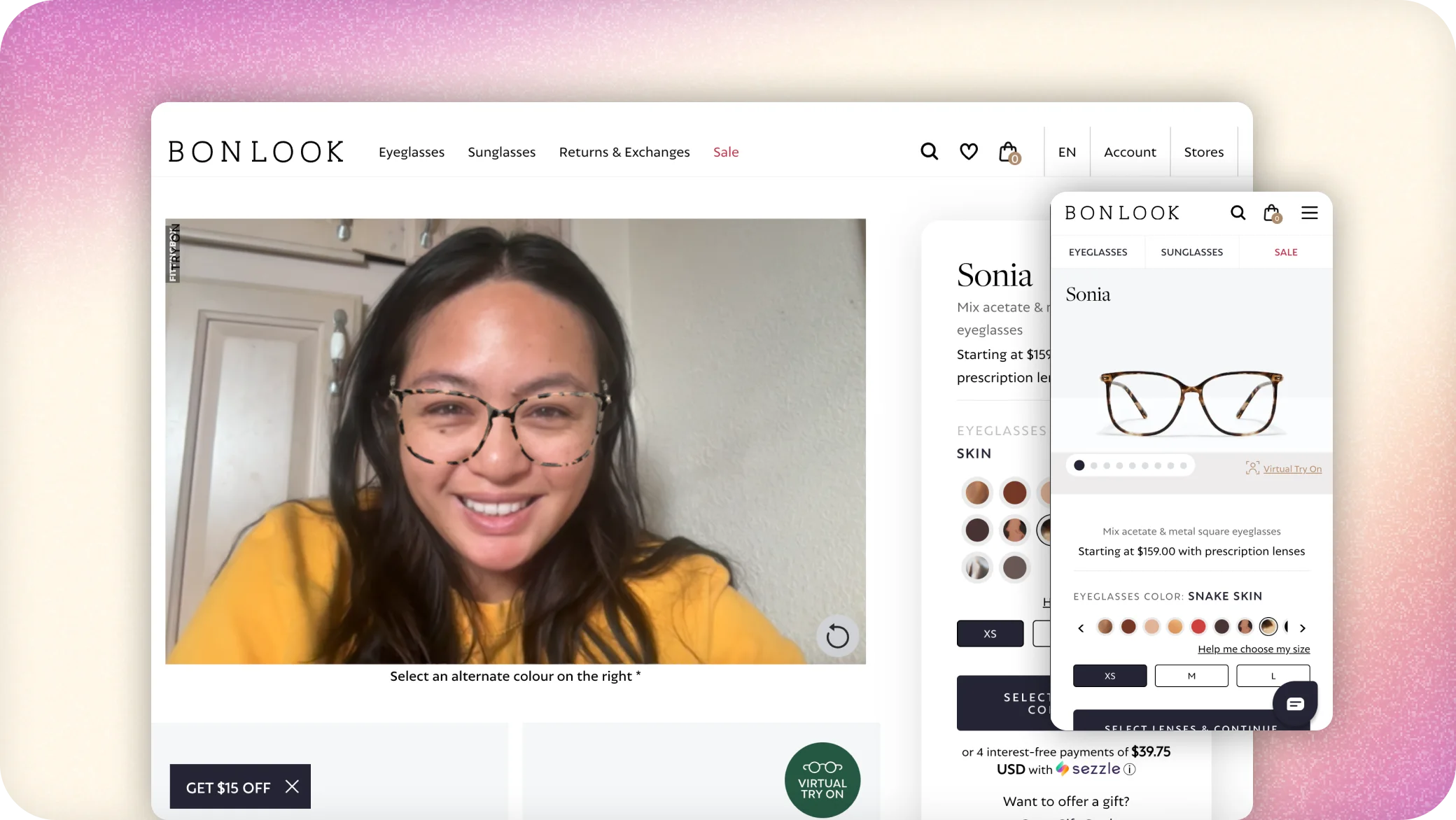Choose the light peach swatch in mobile view
The height and width of the screenshot is (820, 1456).
pyautogui.click(x=1151, y=627)
